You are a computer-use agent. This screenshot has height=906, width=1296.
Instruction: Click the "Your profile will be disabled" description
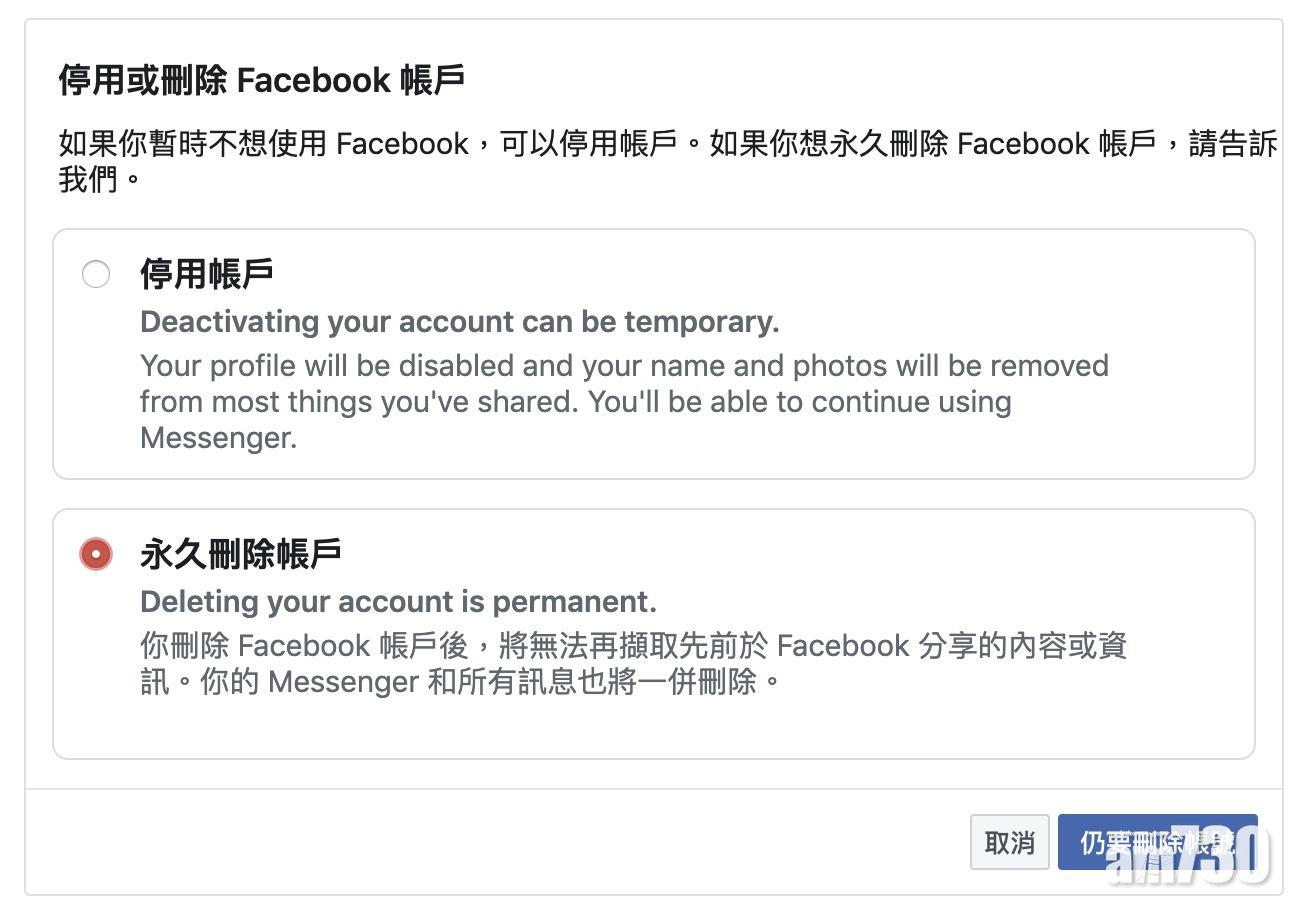click(624, 366)
